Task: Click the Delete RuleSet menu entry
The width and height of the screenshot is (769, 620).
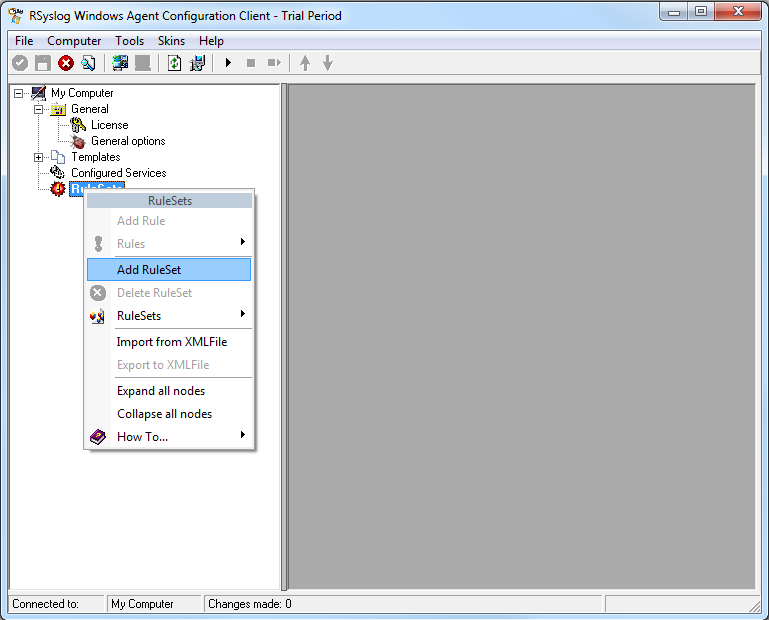Action: pyautogui.click(x=169, y=293)
